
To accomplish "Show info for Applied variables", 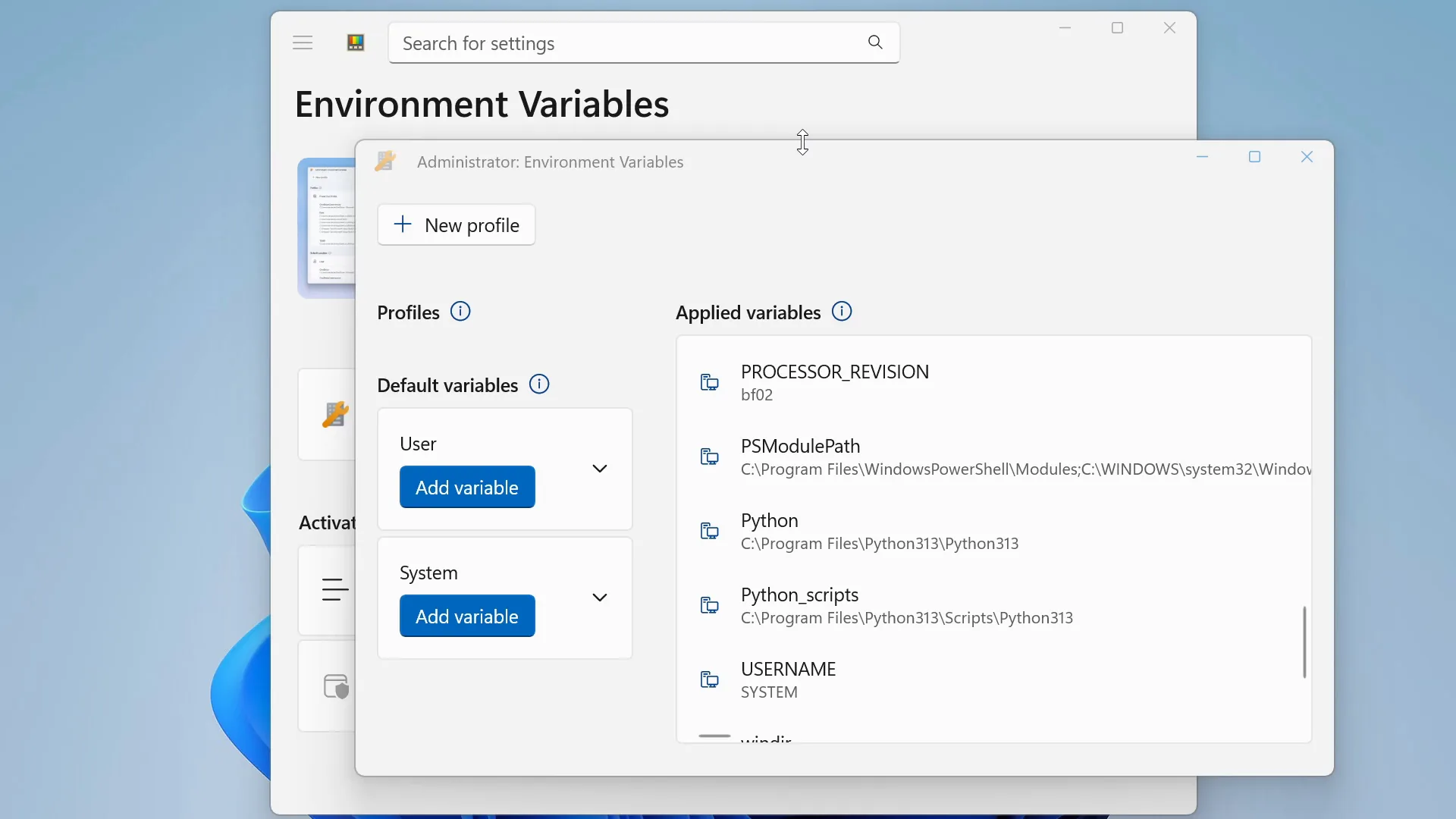I will pyautogui.click(x=842, y=312).
